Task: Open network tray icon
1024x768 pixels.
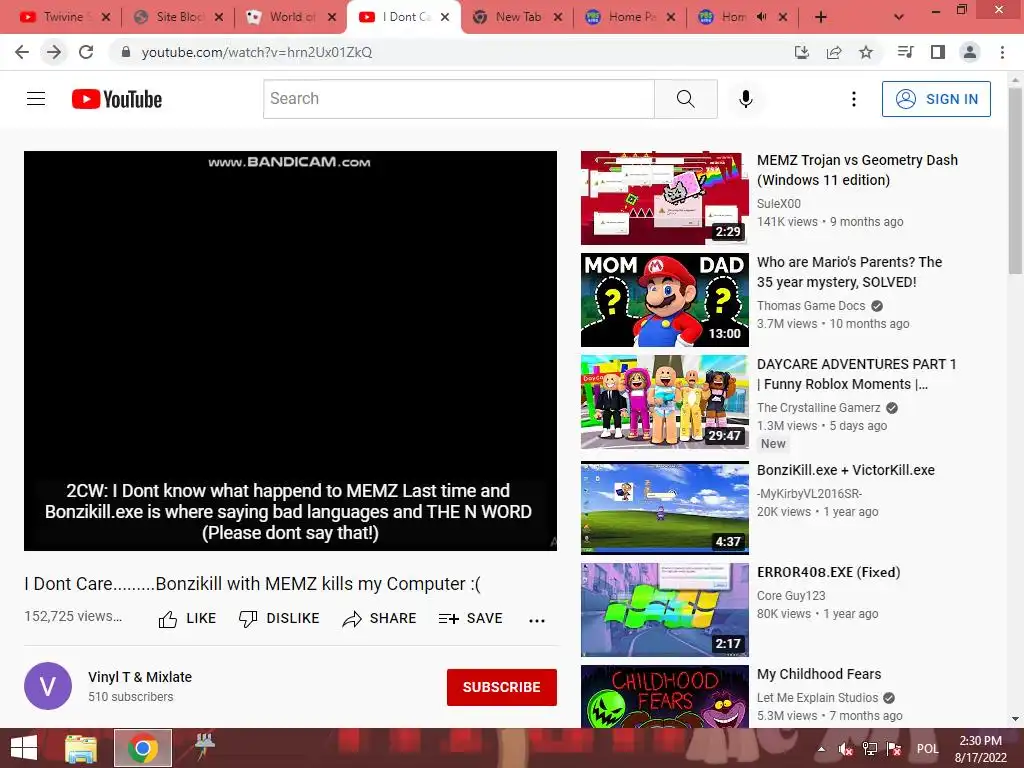Action: [869, 749]
